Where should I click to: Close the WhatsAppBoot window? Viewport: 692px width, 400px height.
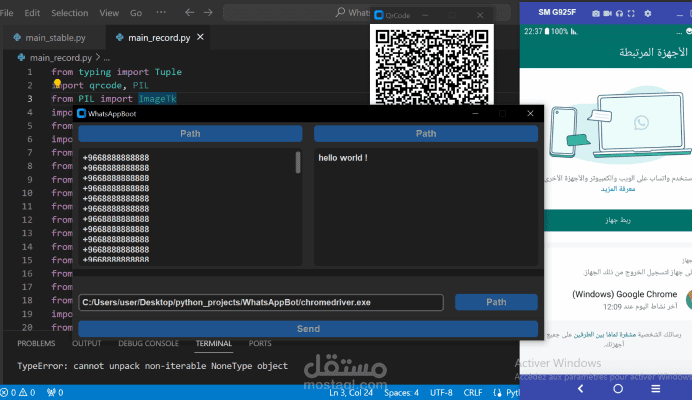530,113
